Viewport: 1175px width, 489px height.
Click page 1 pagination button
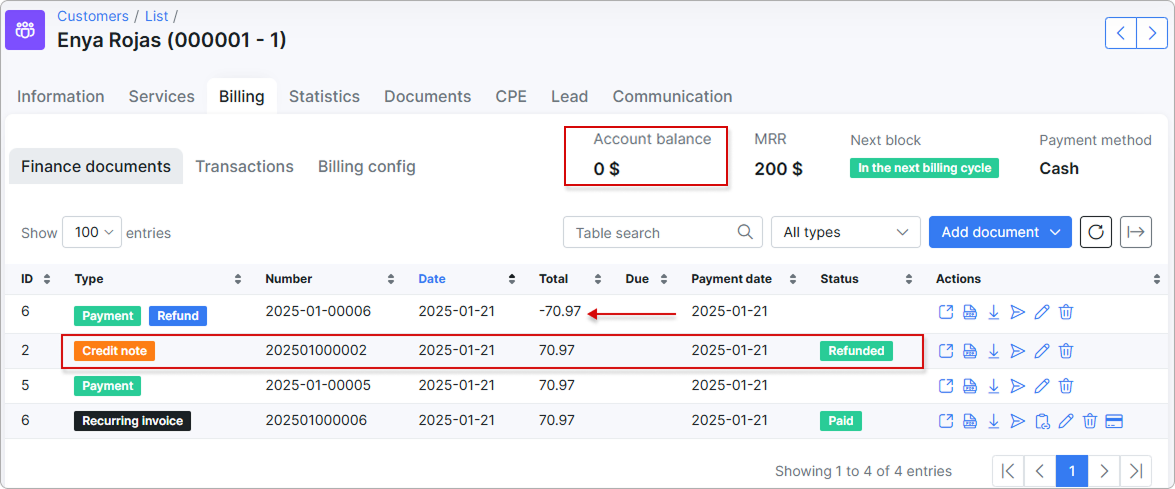pyautogui.click(x=1072, y=471)
